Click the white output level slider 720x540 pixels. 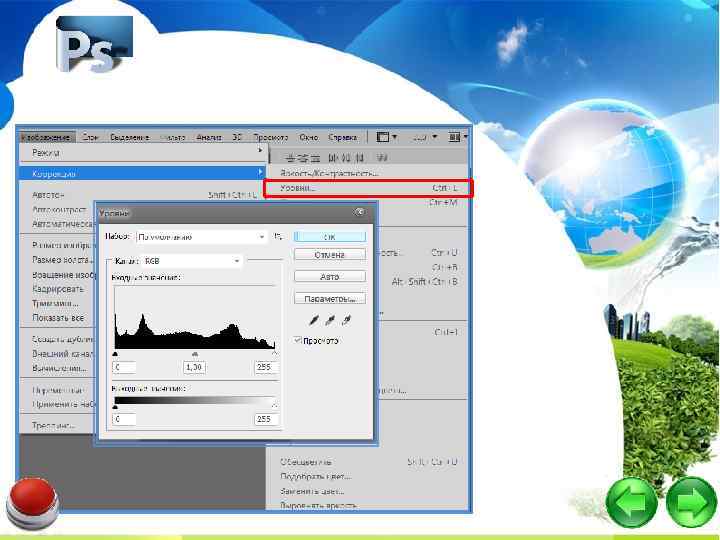[275, 406]
